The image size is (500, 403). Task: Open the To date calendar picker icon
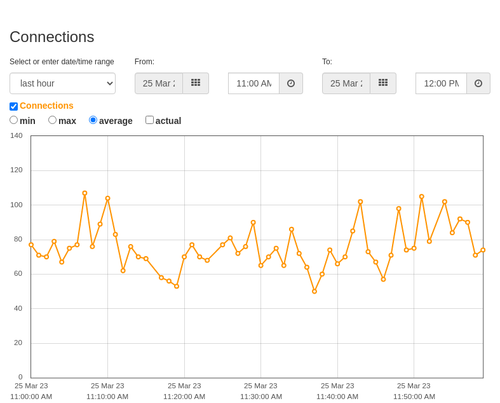point(383,83)
